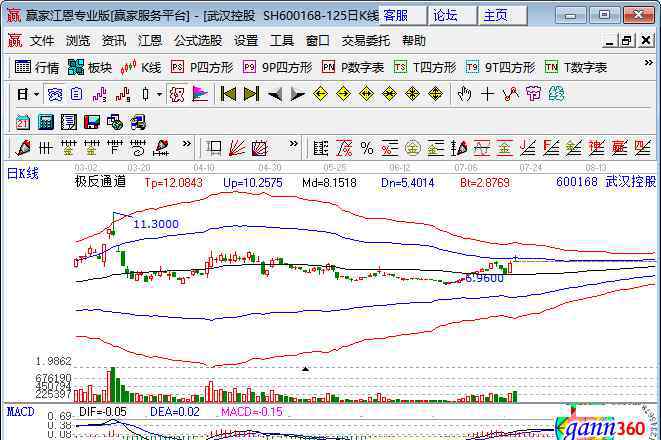The height and width of the screenshot is (440, 661).
Task: Expand the overflow chevron after the hatched square icon
Action: pyautogui.click(x=293, y=144)
